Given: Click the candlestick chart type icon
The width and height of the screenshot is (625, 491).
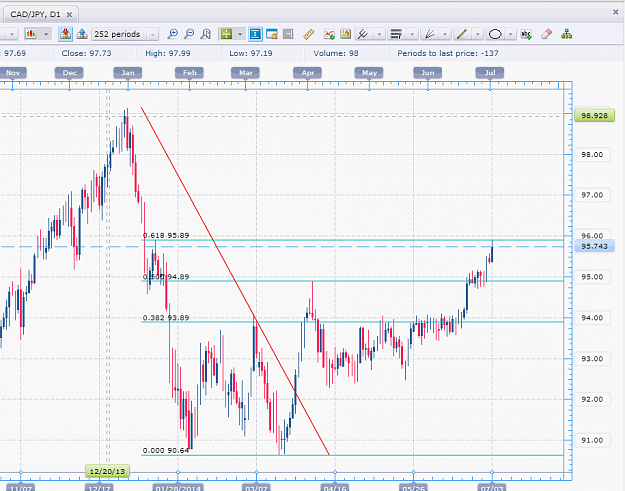Looking at the screenshot, I should [31, 34].
